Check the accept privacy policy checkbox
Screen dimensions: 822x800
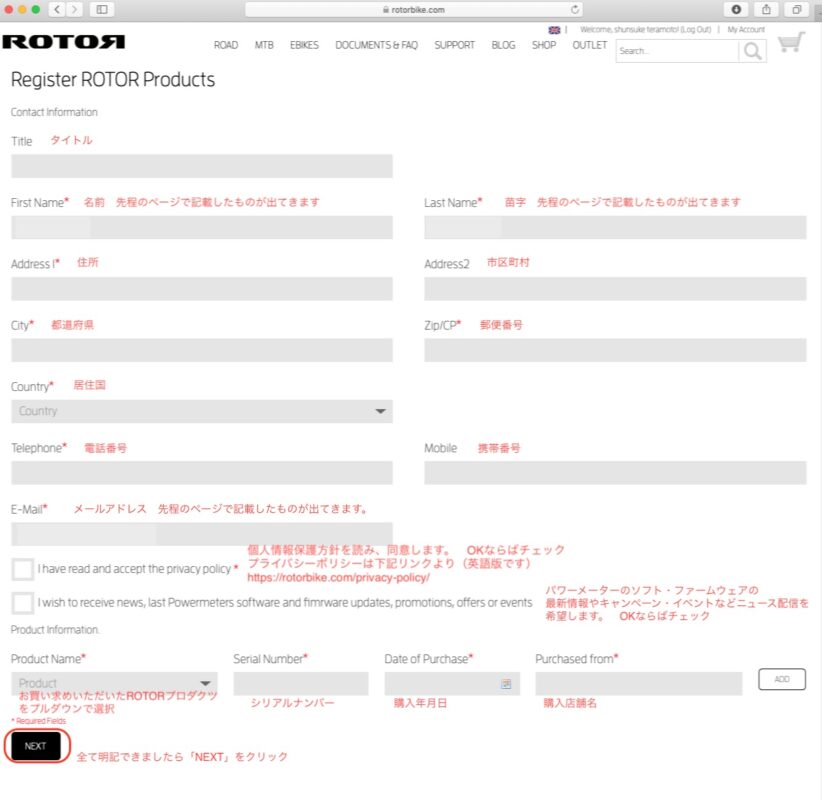coord(23,569)
